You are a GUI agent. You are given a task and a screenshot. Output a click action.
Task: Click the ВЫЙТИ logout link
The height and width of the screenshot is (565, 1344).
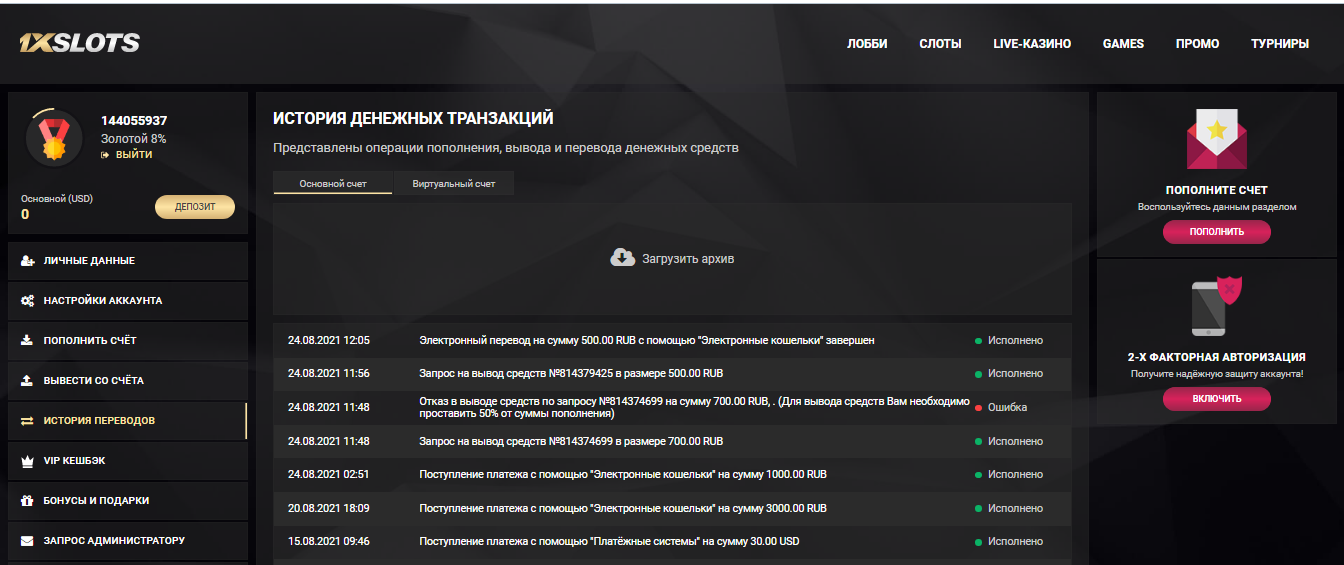pyautogui.click(x=134, y=155)
